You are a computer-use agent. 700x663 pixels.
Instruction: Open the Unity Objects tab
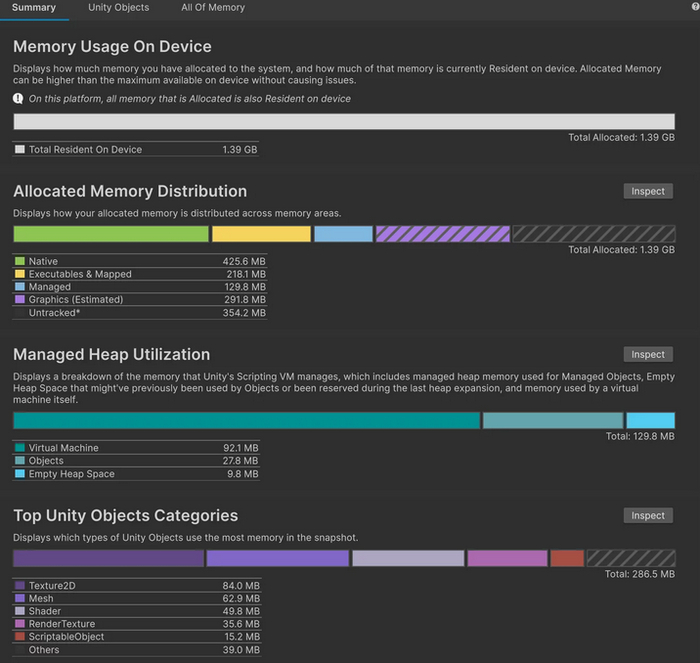[x=118, y=8]
